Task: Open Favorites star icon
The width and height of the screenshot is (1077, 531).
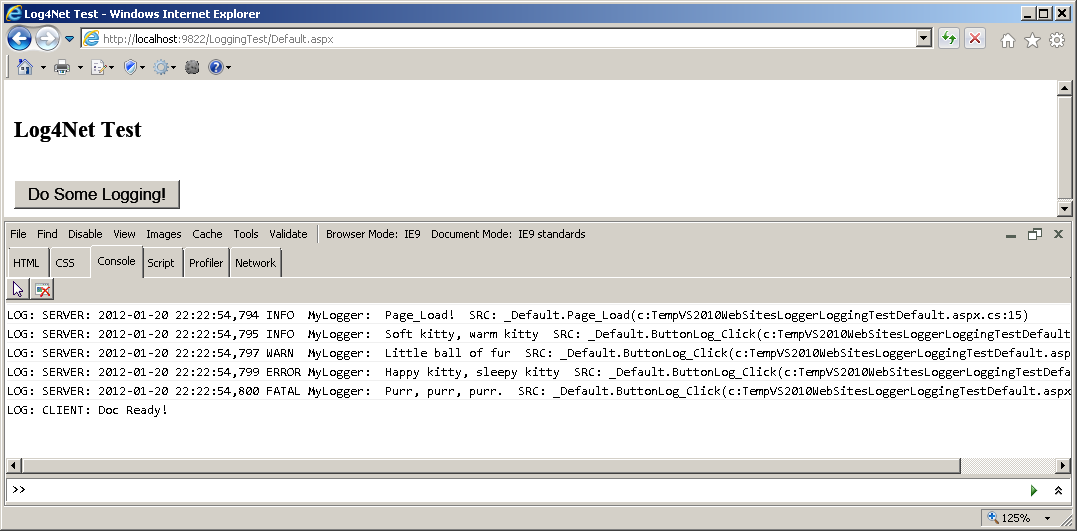Action: [x=1032, y=41]
